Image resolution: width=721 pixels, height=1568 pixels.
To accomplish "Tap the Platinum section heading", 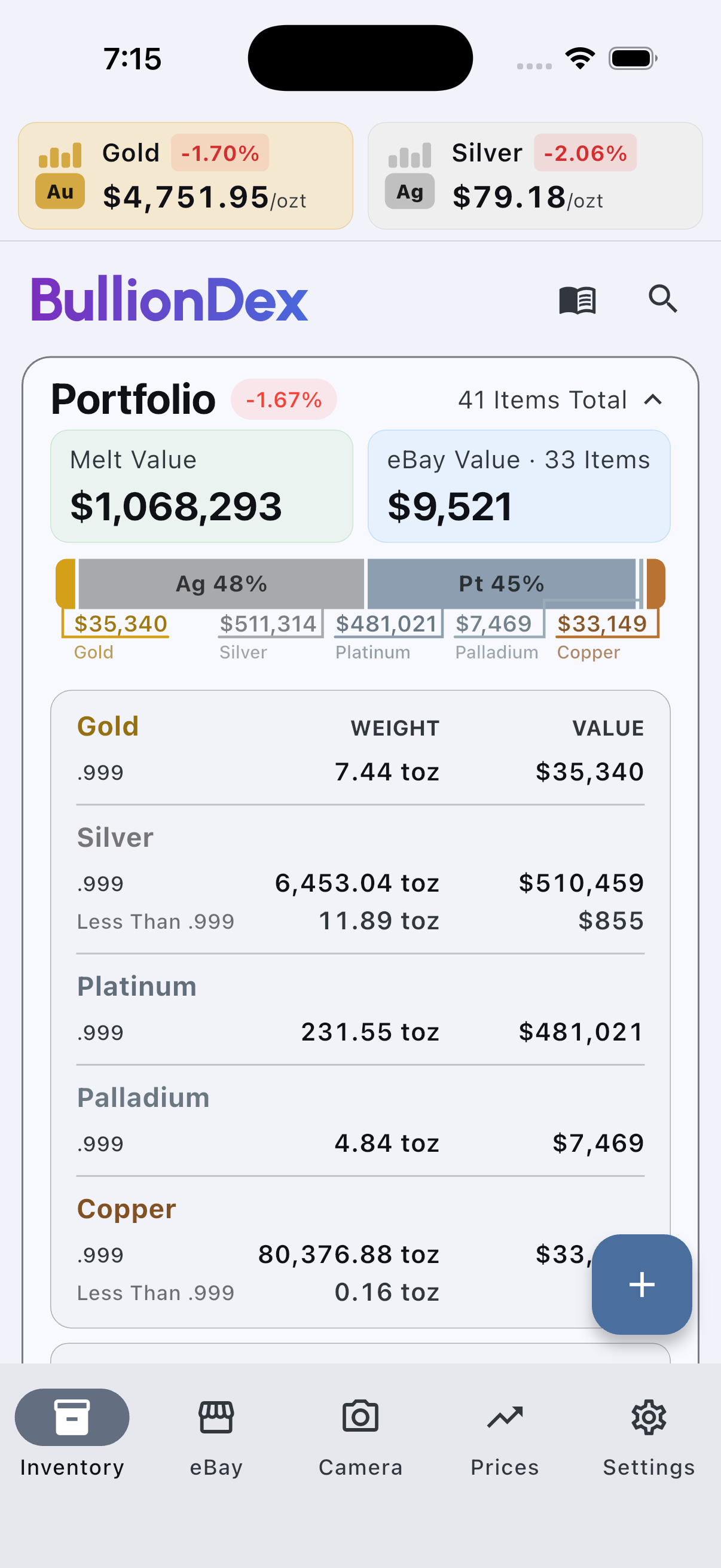I will [137, 986].
